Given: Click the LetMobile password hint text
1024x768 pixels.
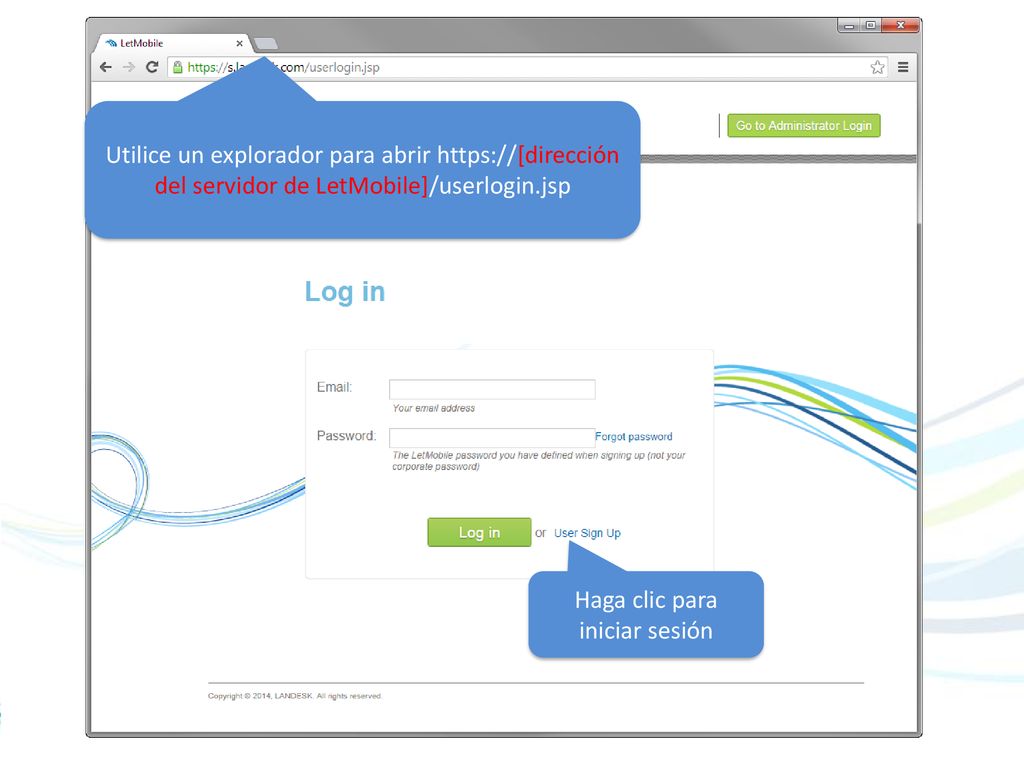Looking at the screenshot, I should point(539,461).
